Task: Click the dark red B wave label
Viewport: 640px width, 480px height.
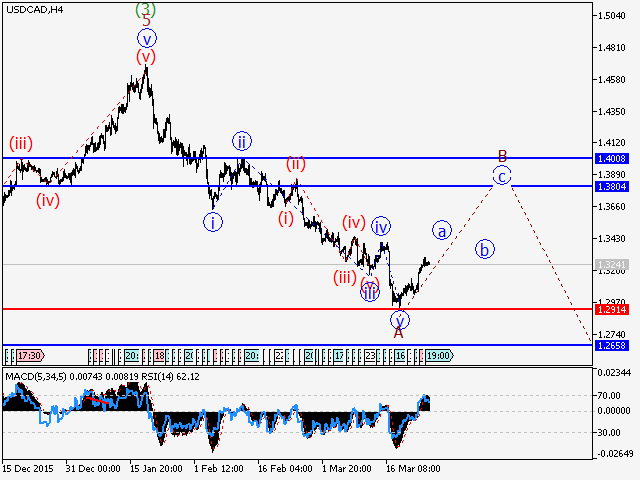Action: [502, 156]
